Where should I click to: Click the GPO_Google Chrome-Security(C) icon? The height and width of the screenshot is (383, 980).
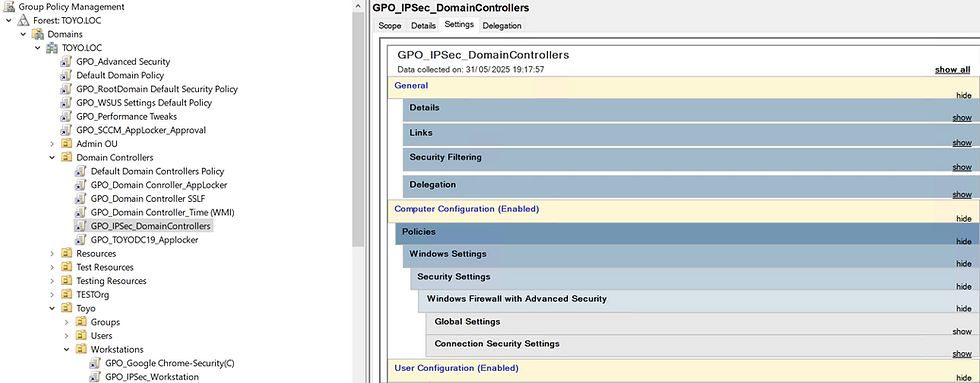[x=95, y=363]
